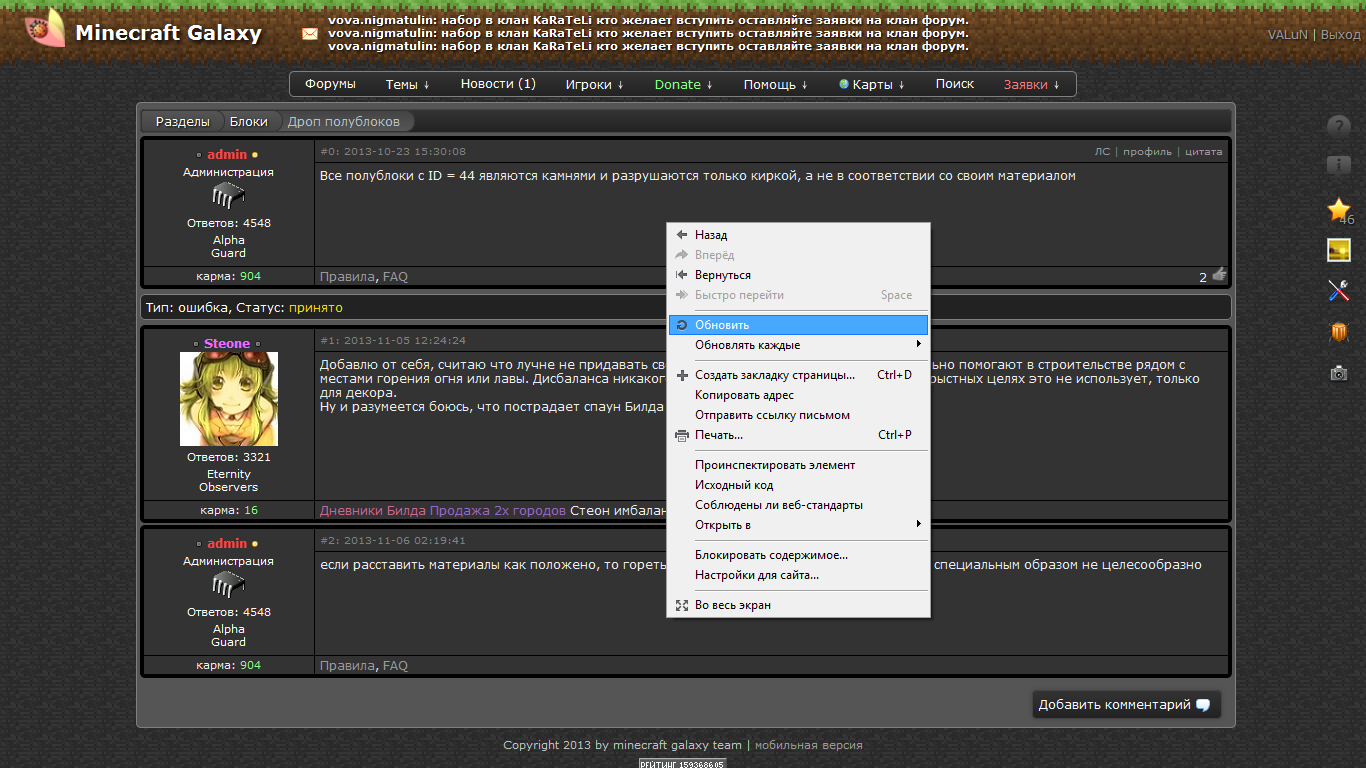The height and width of the screenshot is (768, 1366).
Task: Click the chip avatar of admin post #2
Action: tap(228, 585)
